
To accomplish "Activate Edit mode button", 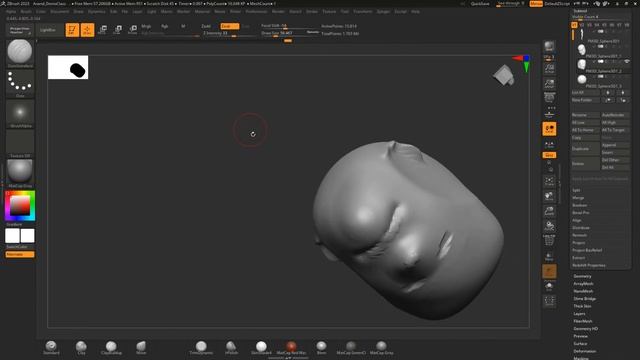I will tap(72, 30).
